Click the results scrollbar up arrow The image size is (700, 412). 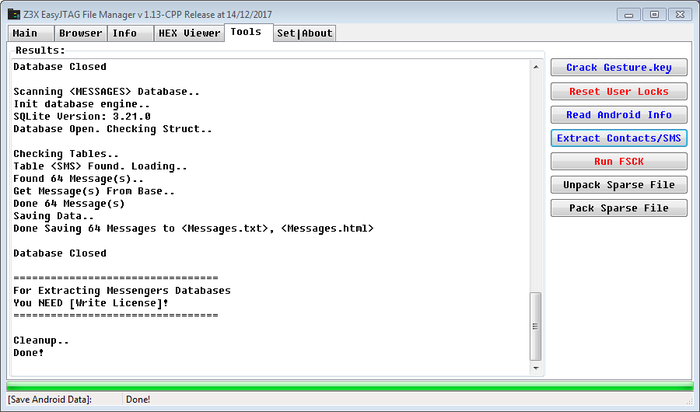point(536,67)
